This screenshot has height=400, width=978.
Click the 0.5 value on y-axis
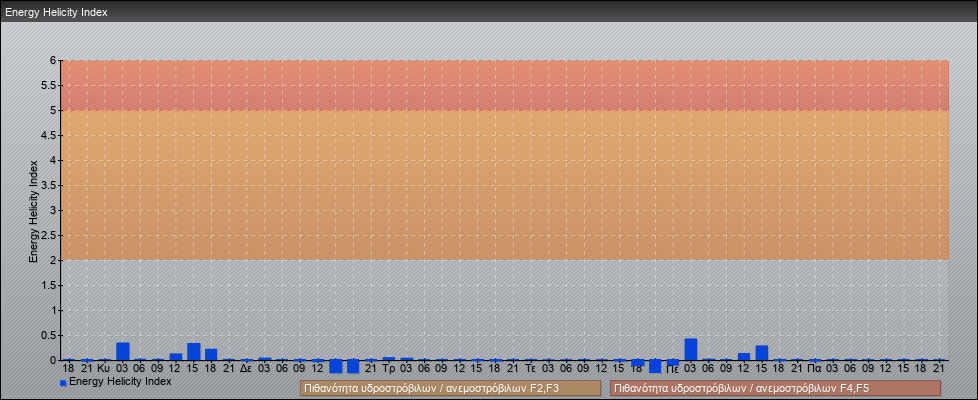coord(49,335)
